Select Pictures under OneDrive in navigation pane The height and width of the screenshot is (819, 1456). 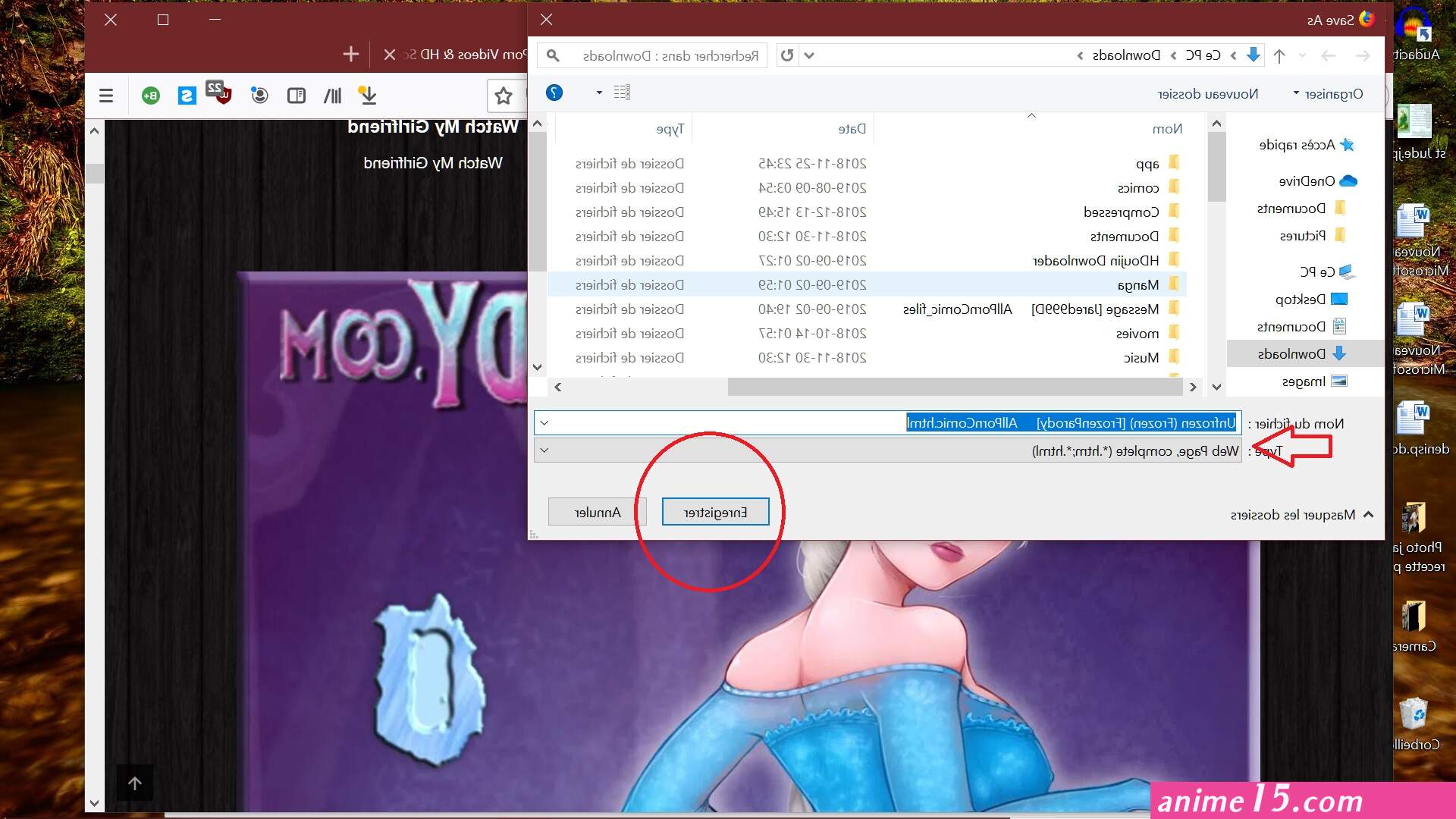(1312, 236)
